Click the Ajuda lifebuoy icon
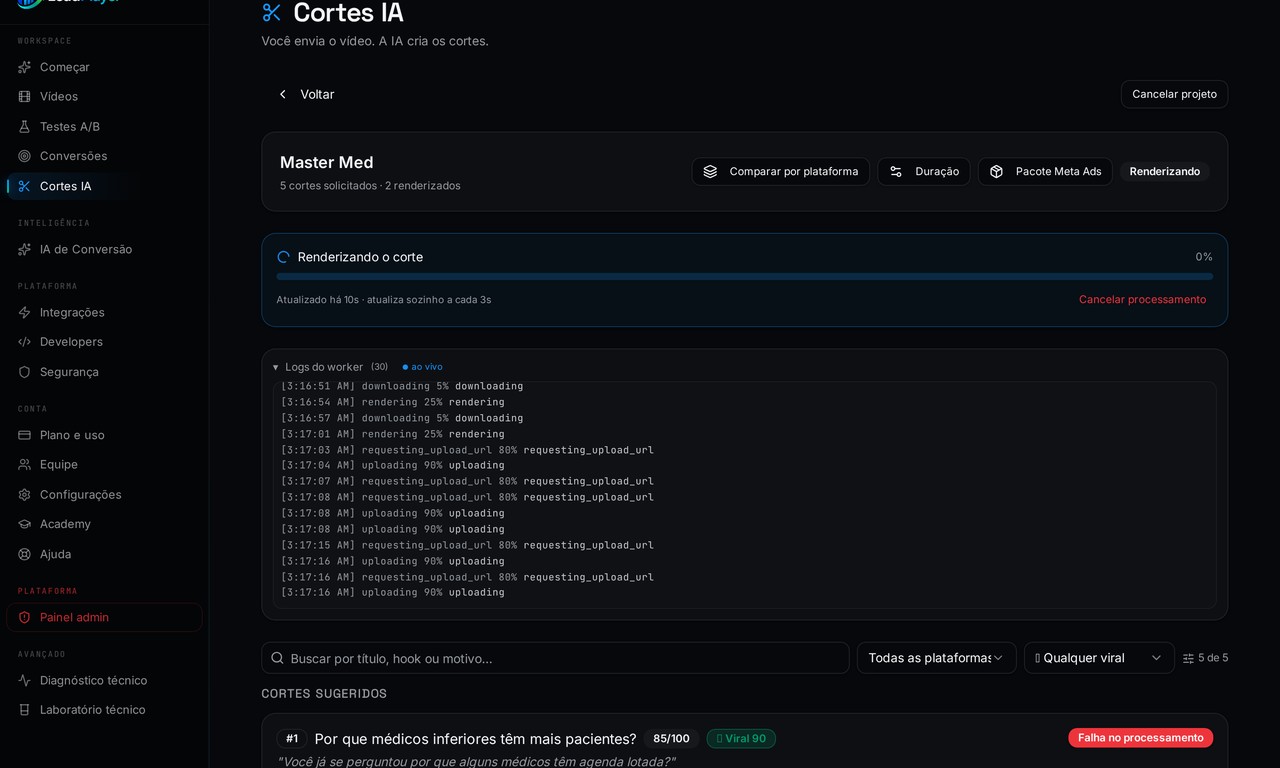The height and width of the screenshot is (768, 1280). pos(25,554)
